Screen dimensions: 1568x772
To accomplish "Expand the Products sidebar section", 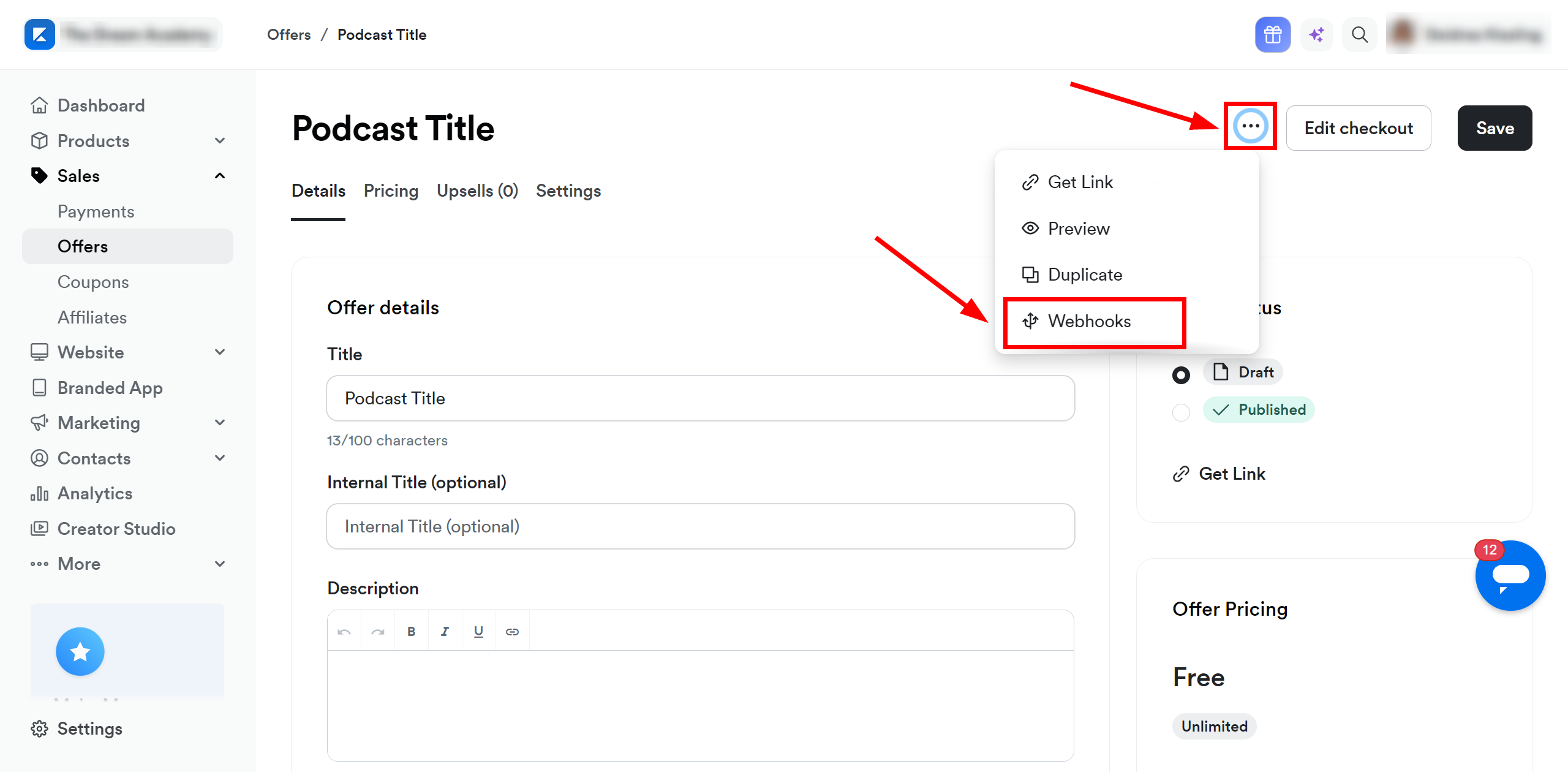I will coord(220,141).
